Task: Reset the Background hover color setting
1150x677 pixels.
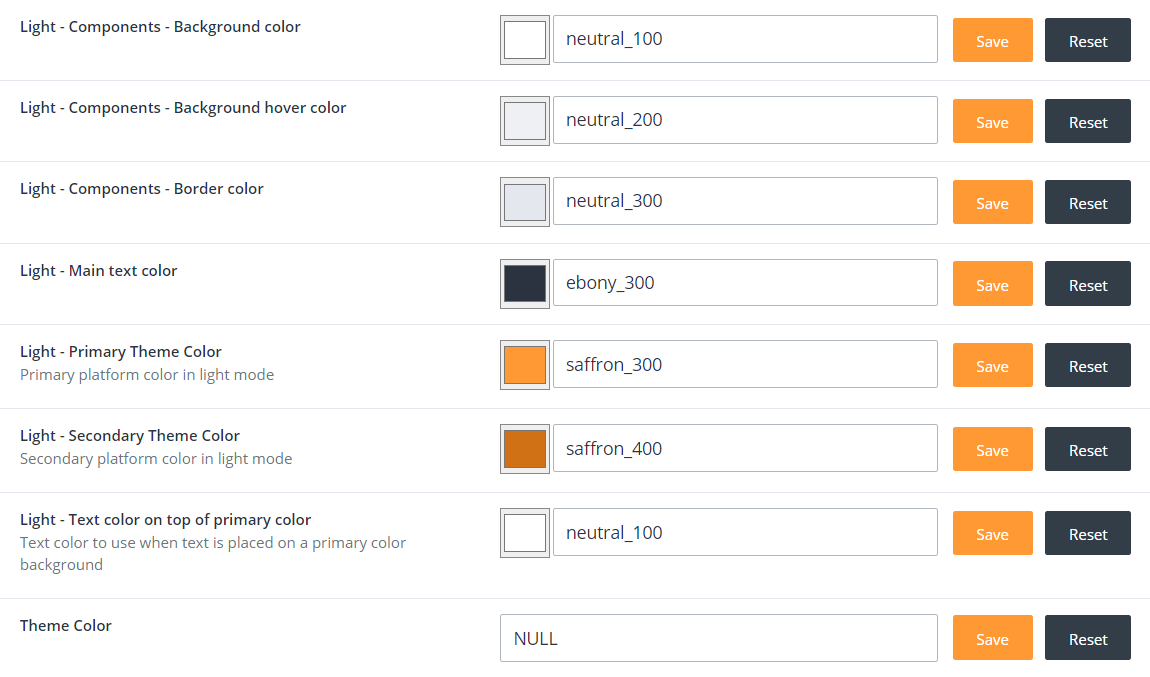Action: (x=1087, y=122)
